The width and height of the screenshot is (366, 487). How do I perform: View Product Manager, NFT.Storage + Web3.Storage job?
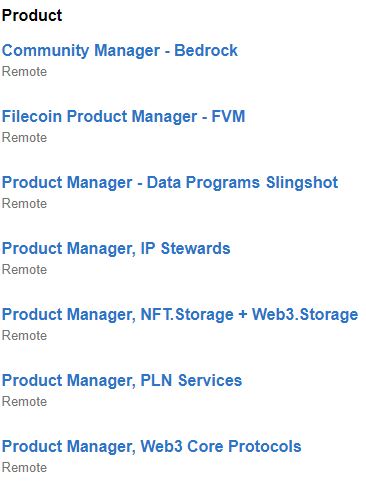[x=180, y=315]
